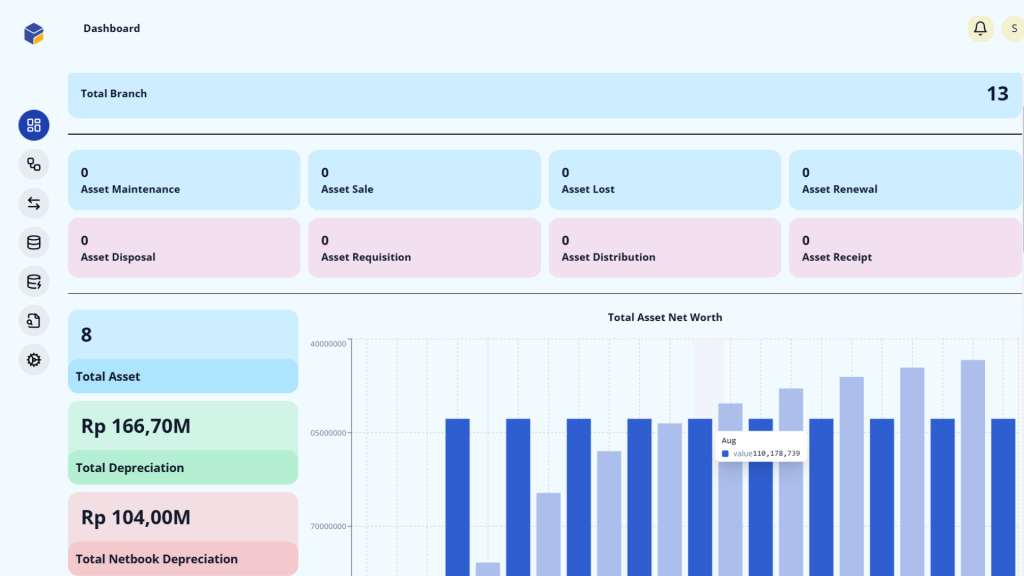The width and height of the screenshot is (1024, 576).
Task: Click the blue value legend swatch in tooltip
Action: tap(726, 454)
